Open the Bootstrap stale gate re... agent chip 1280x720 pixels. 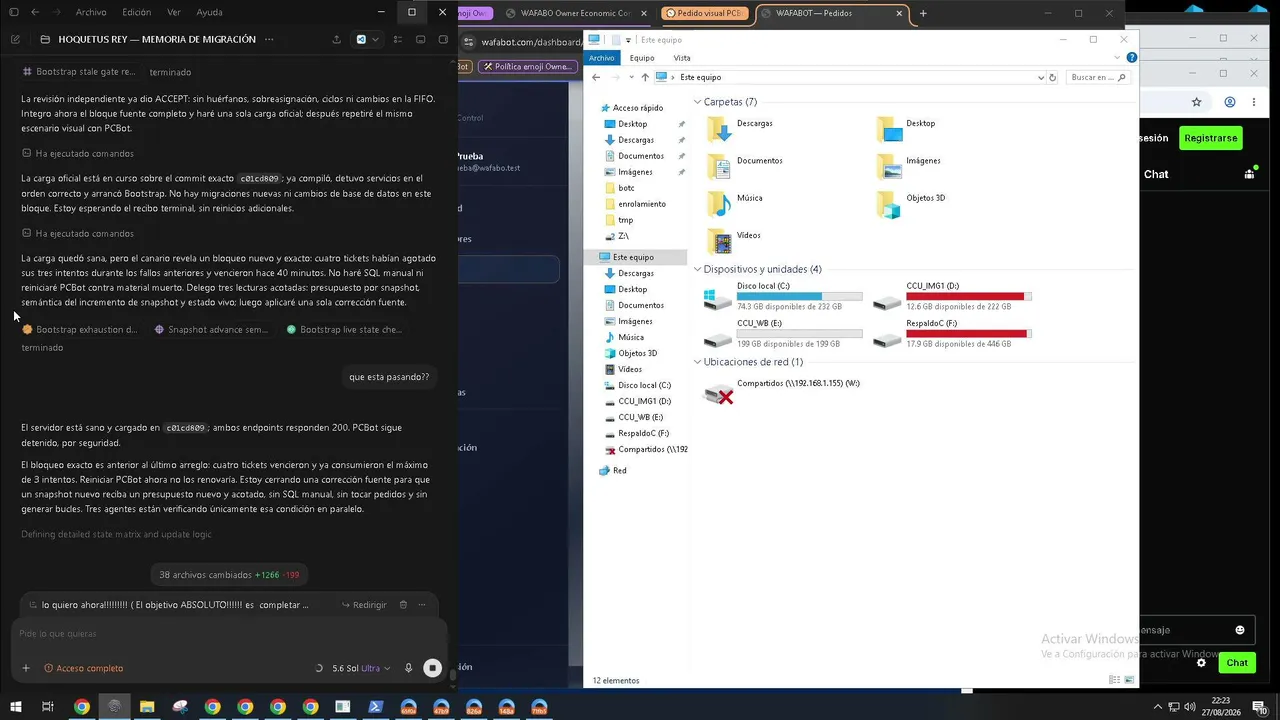[78, 72]
